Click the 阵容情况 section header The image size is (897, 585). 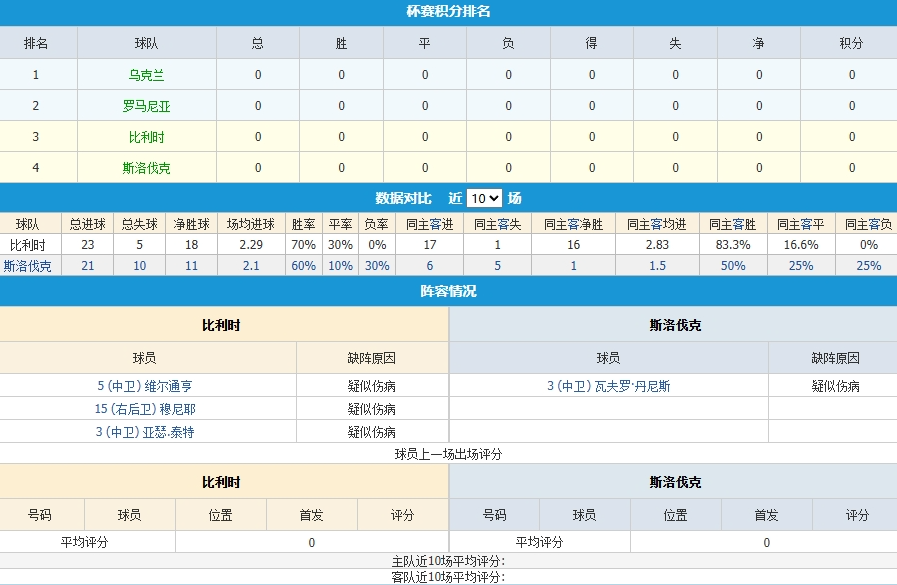tap(448, 291)
